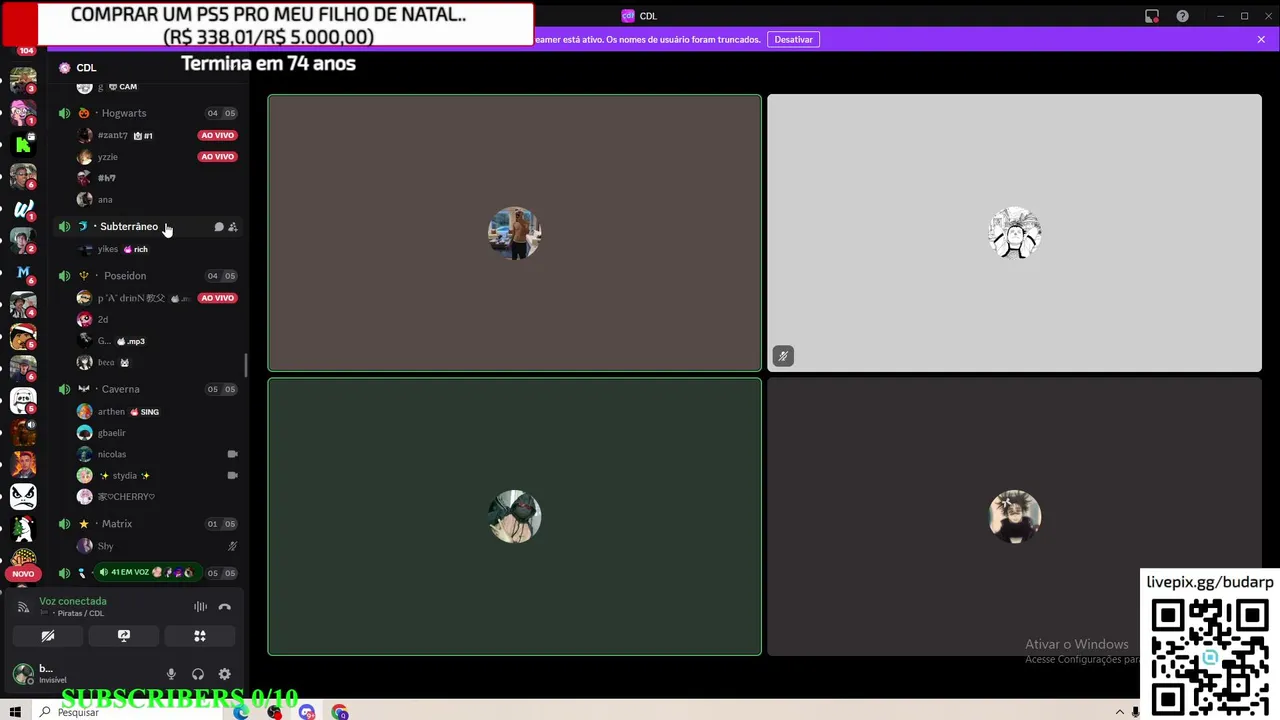Open the Discord taskbar icon

[307, 712]
